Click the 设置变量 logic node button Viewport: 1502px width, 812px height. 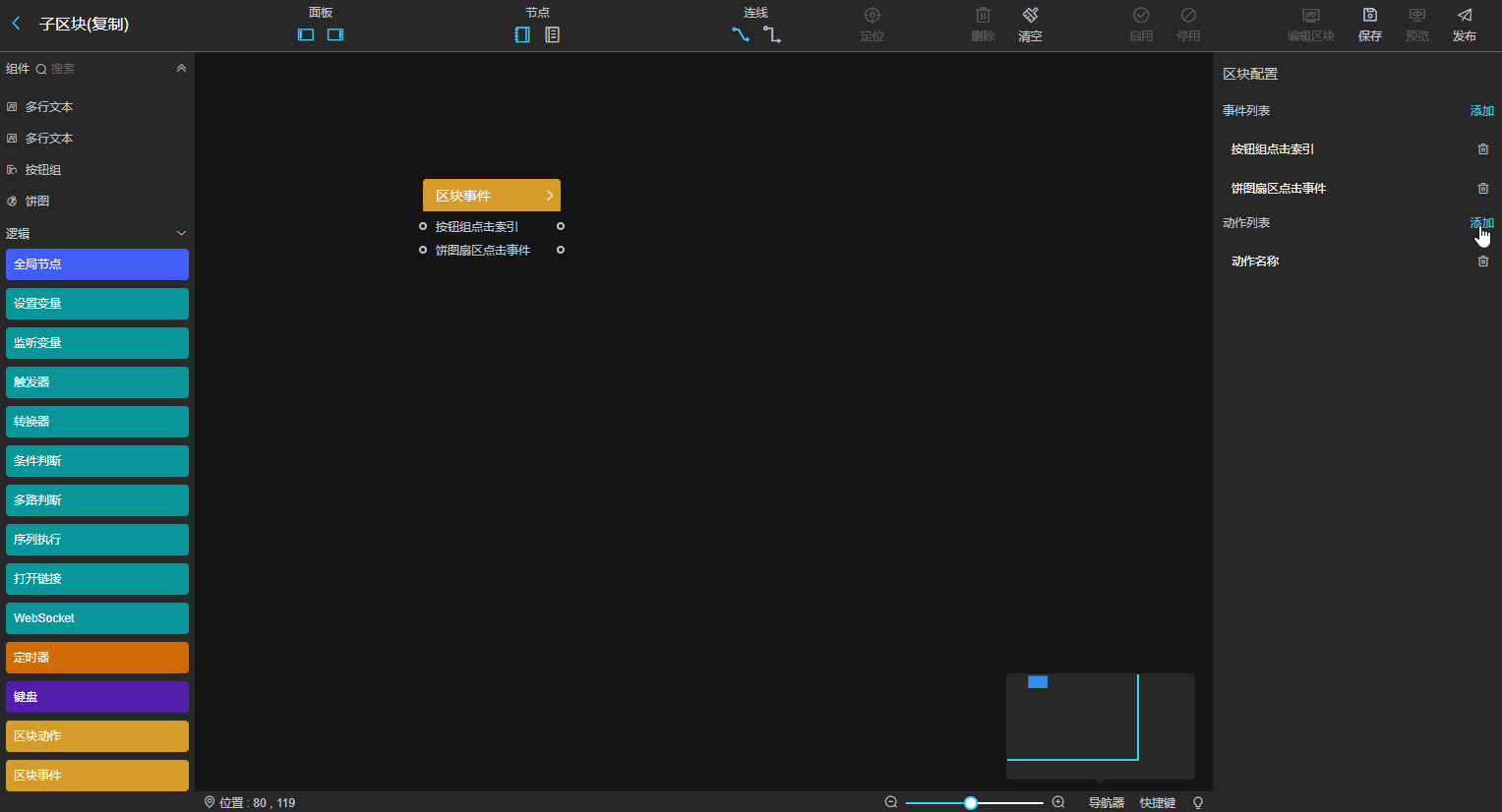click(97, 304)
